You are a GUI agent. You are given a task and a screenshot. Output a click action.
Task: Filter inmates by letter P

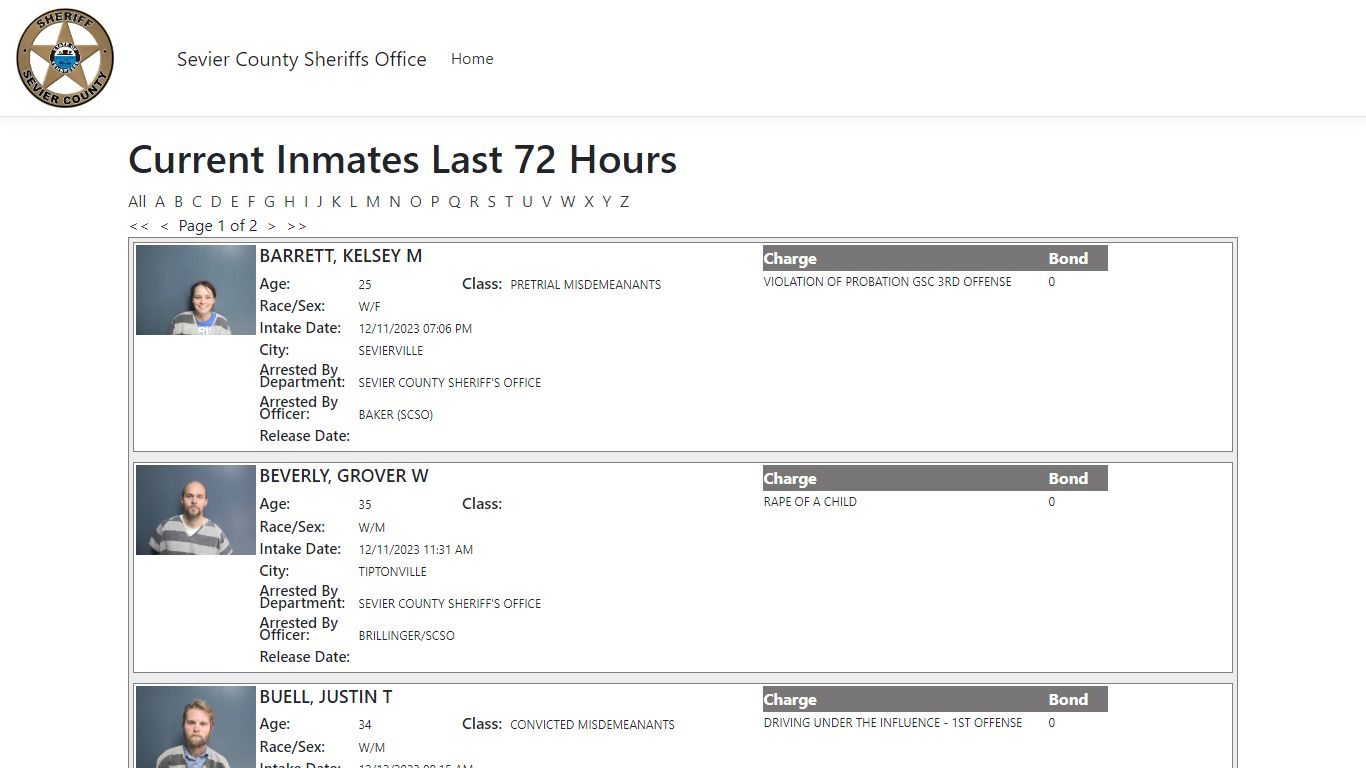point(435,201)
